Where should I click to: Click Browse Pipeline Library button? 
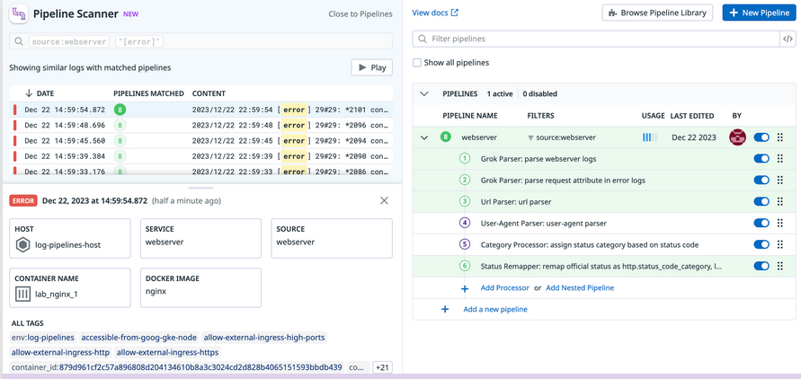(657, 13)
